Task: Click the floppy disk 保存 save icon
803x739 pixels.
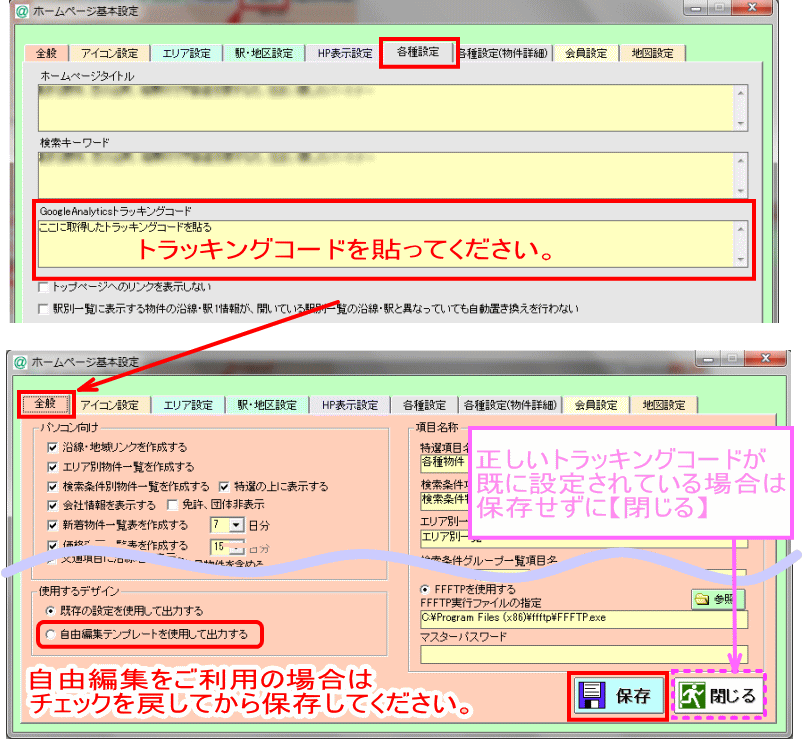Action: (592, 695)
